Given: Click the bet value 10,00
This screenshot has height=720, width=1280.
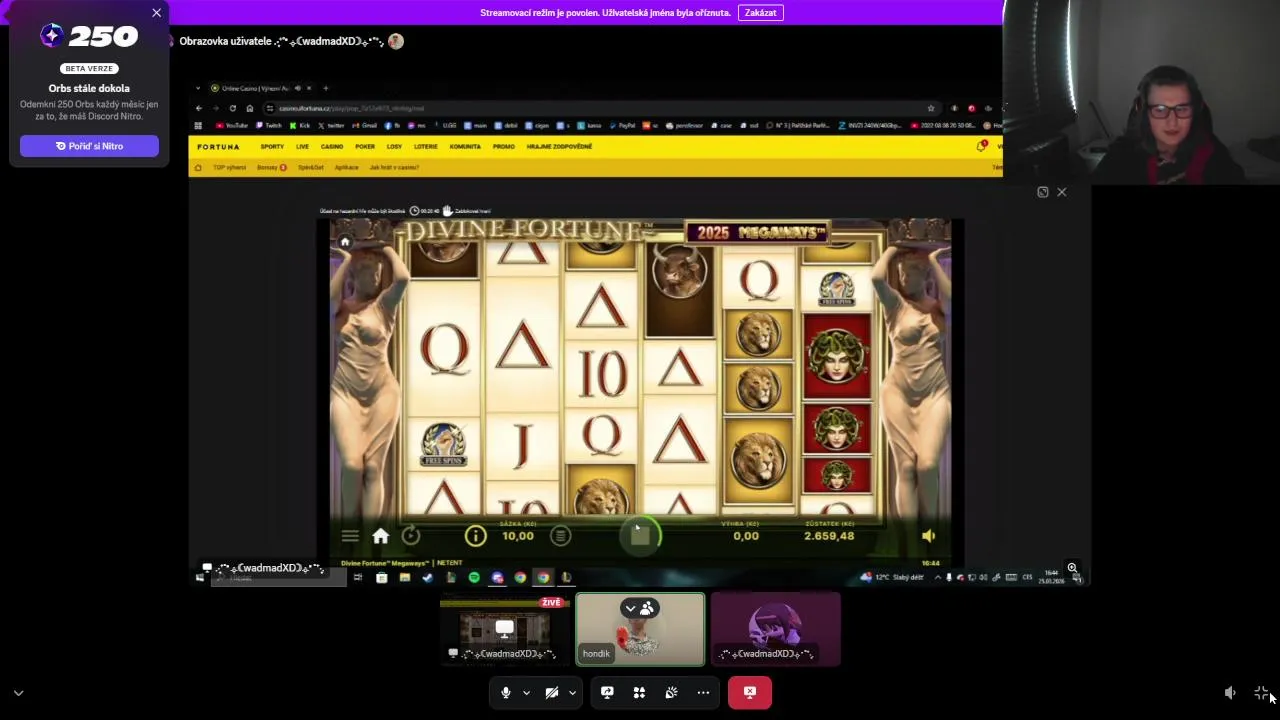Looking at the screenshot, I should [x=518, y=536].
